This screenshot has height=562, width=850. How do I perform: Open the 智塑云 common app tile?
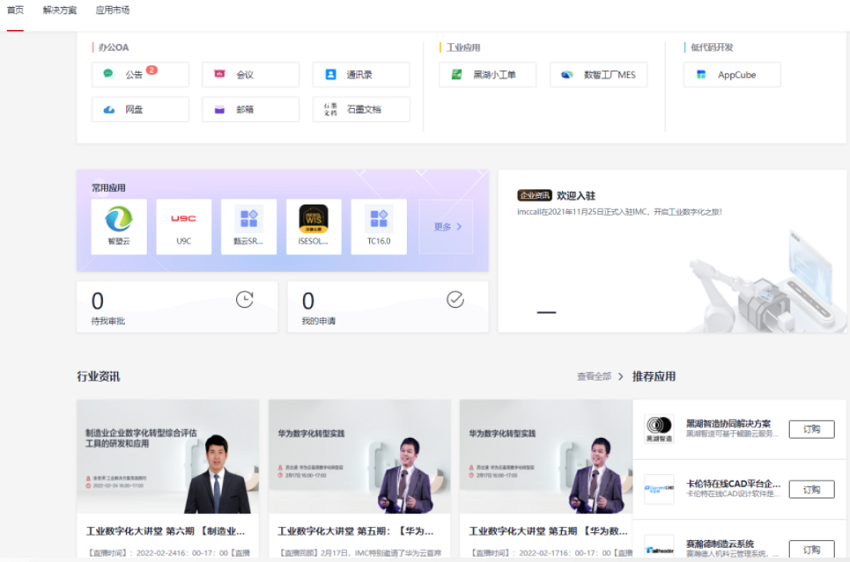pyautogui.click(x=119, y=227)
